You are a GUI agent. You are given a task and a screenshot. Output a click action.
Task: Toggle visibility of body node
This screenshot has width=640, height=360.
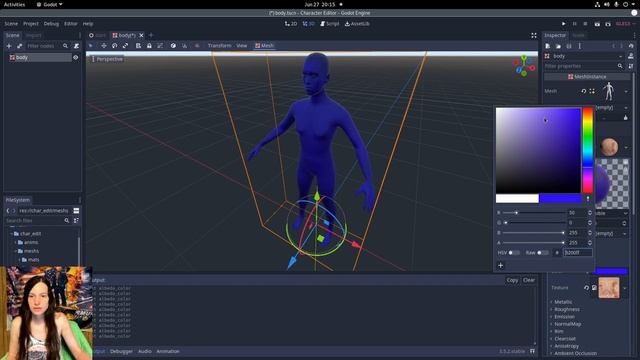click(75, 58)
